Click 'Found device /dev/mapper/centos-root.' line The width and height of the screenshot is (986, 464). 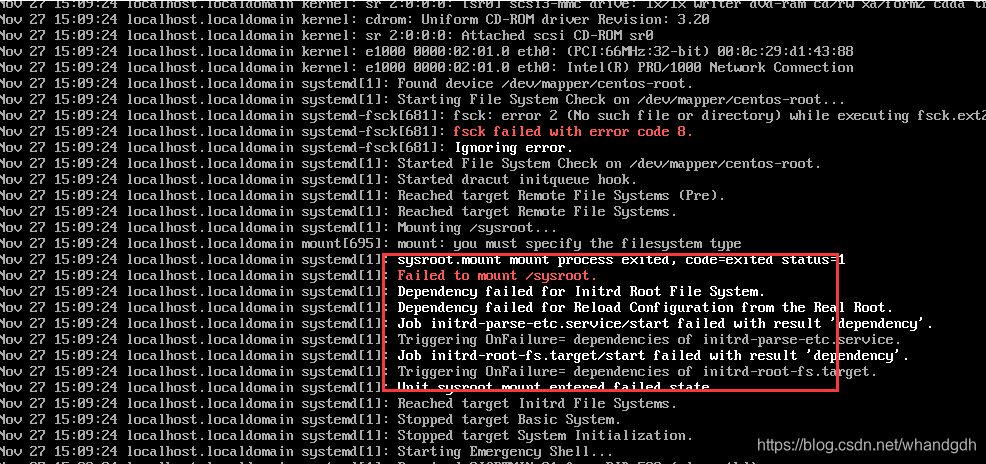(545, 84)
